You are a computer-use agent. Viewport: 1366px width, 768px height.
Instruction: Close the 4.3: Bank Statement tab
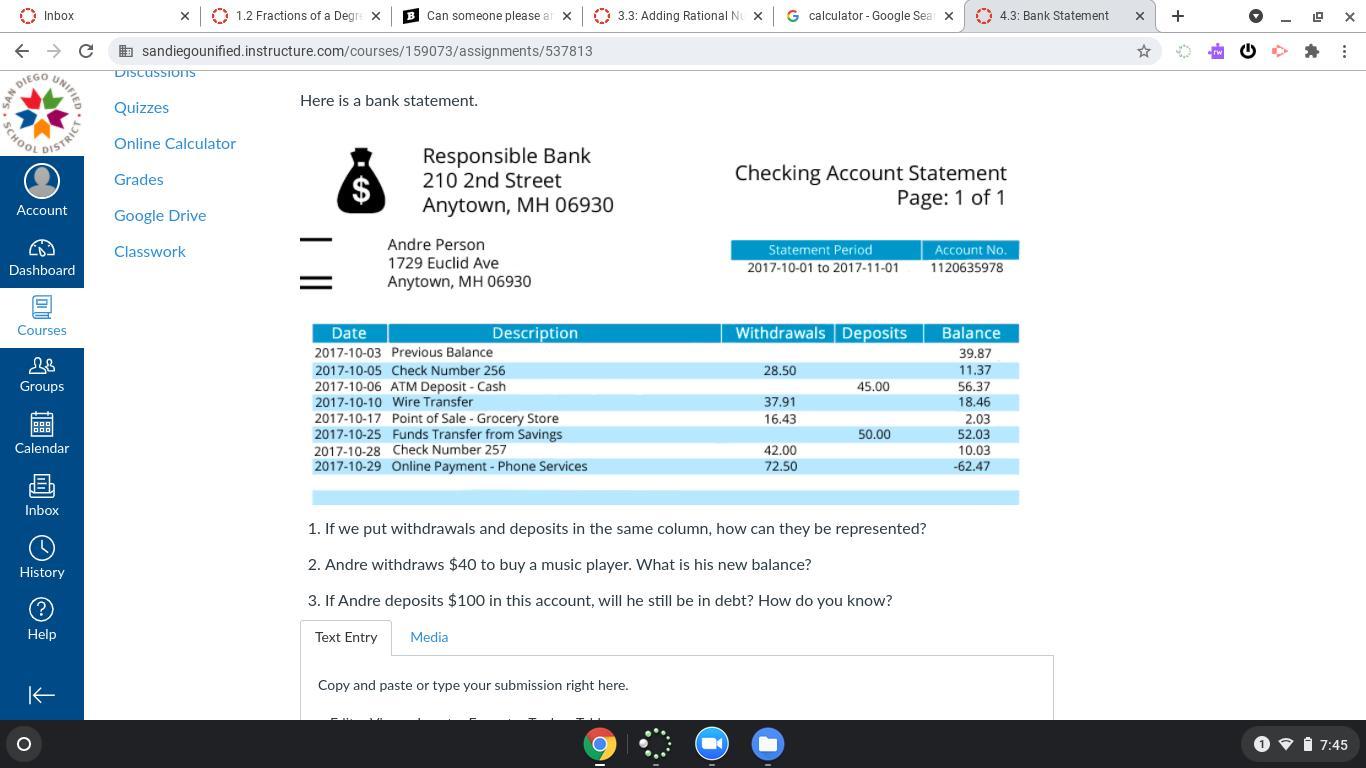coord(1139,16)
